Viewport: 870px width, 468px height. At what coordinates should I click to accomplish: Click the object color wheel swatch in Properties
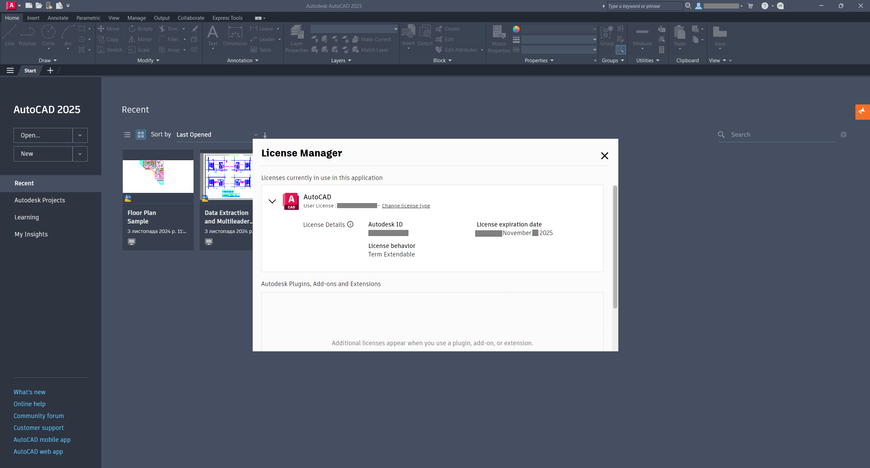tap(516, 29)
